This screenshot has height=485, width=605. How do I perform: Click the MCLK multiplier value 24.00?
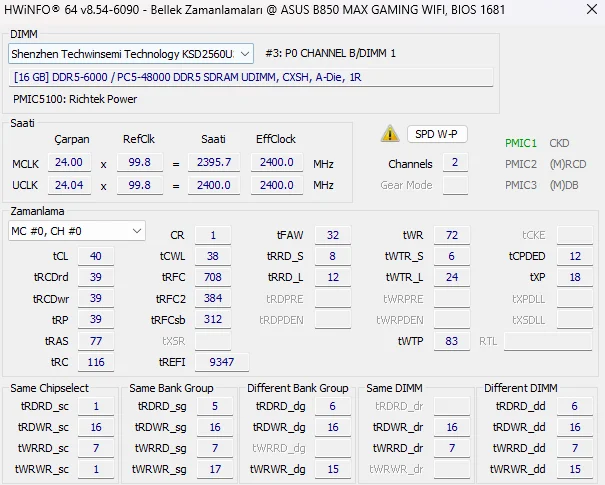pos(69,162)
